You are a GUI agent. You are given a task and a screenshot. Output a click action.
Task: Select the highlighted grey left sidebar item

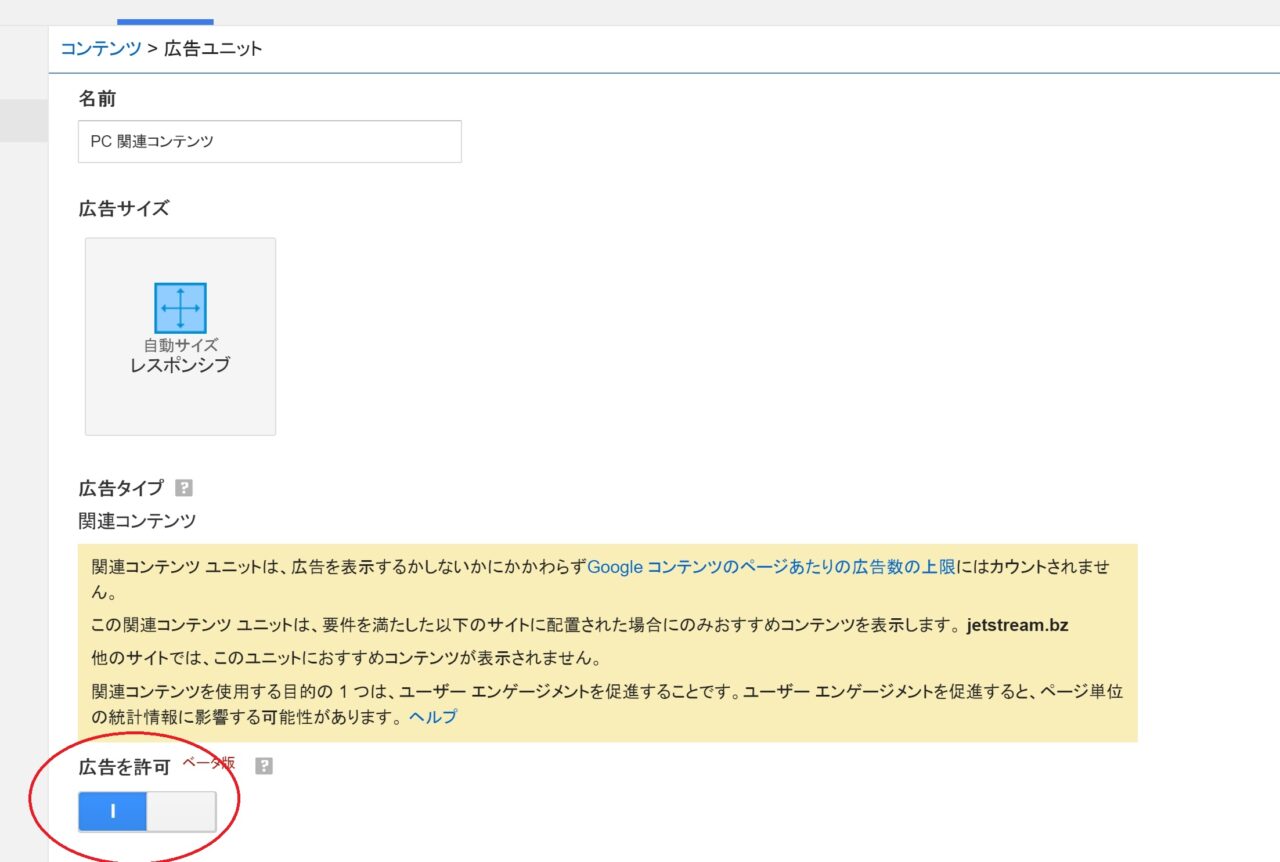tap(23, 120)
